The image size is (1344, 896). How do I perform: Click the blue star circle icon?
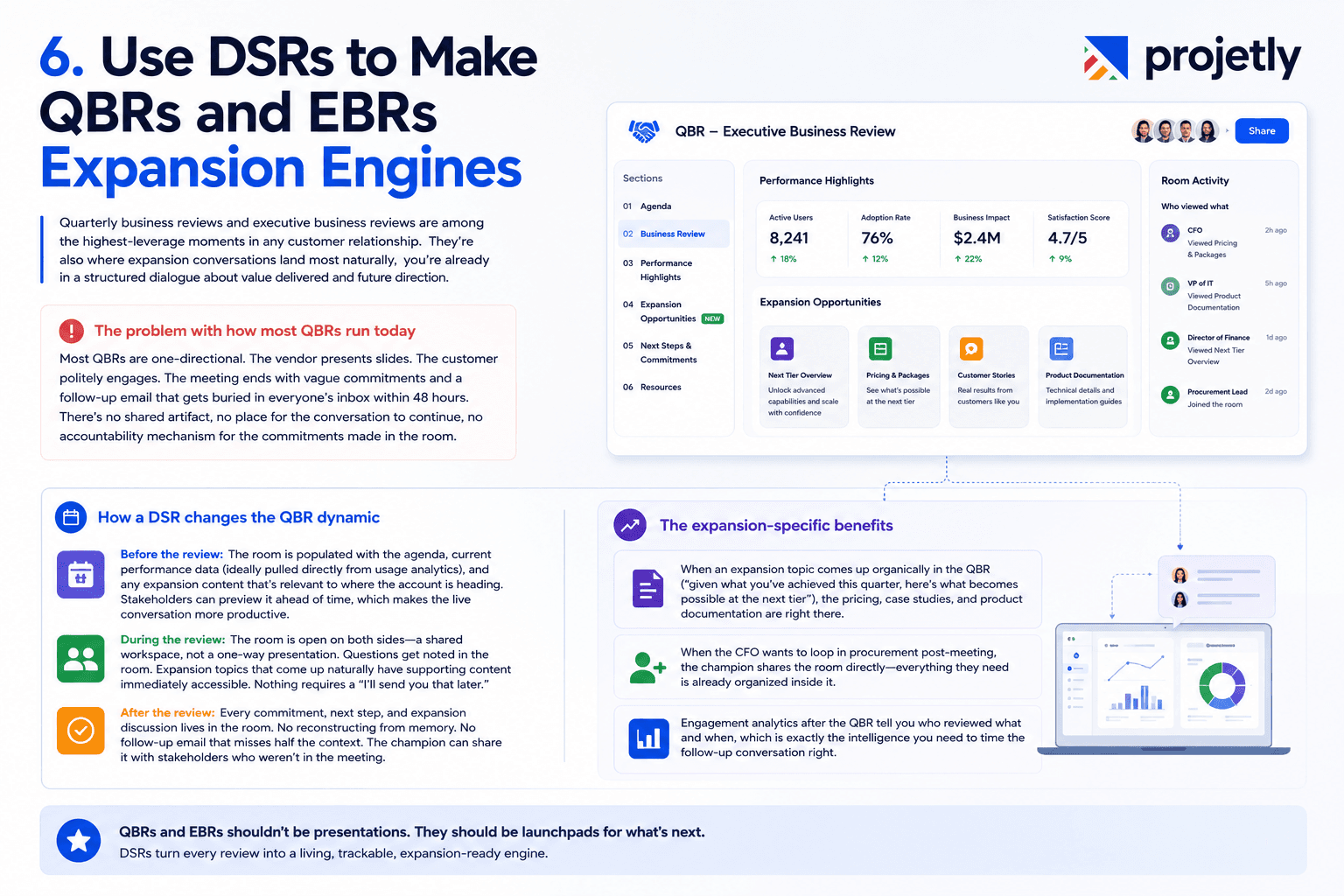(79, 841)
